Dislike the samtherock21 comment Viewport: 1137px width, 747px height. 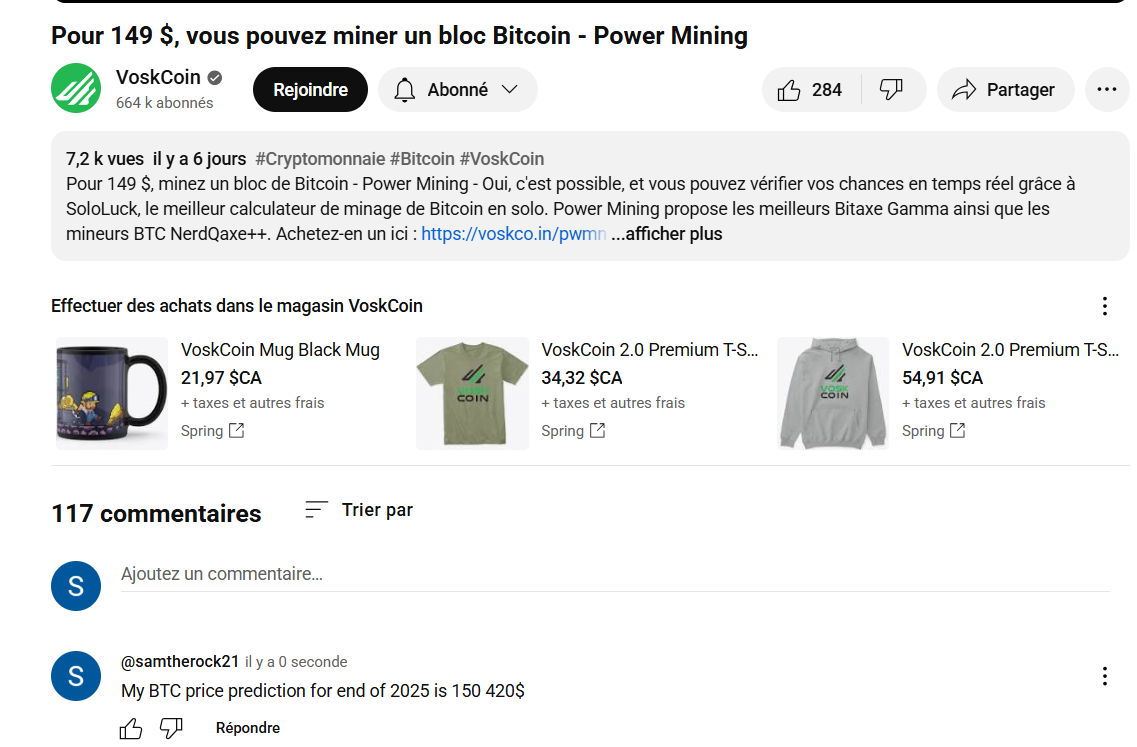[171, 728]
